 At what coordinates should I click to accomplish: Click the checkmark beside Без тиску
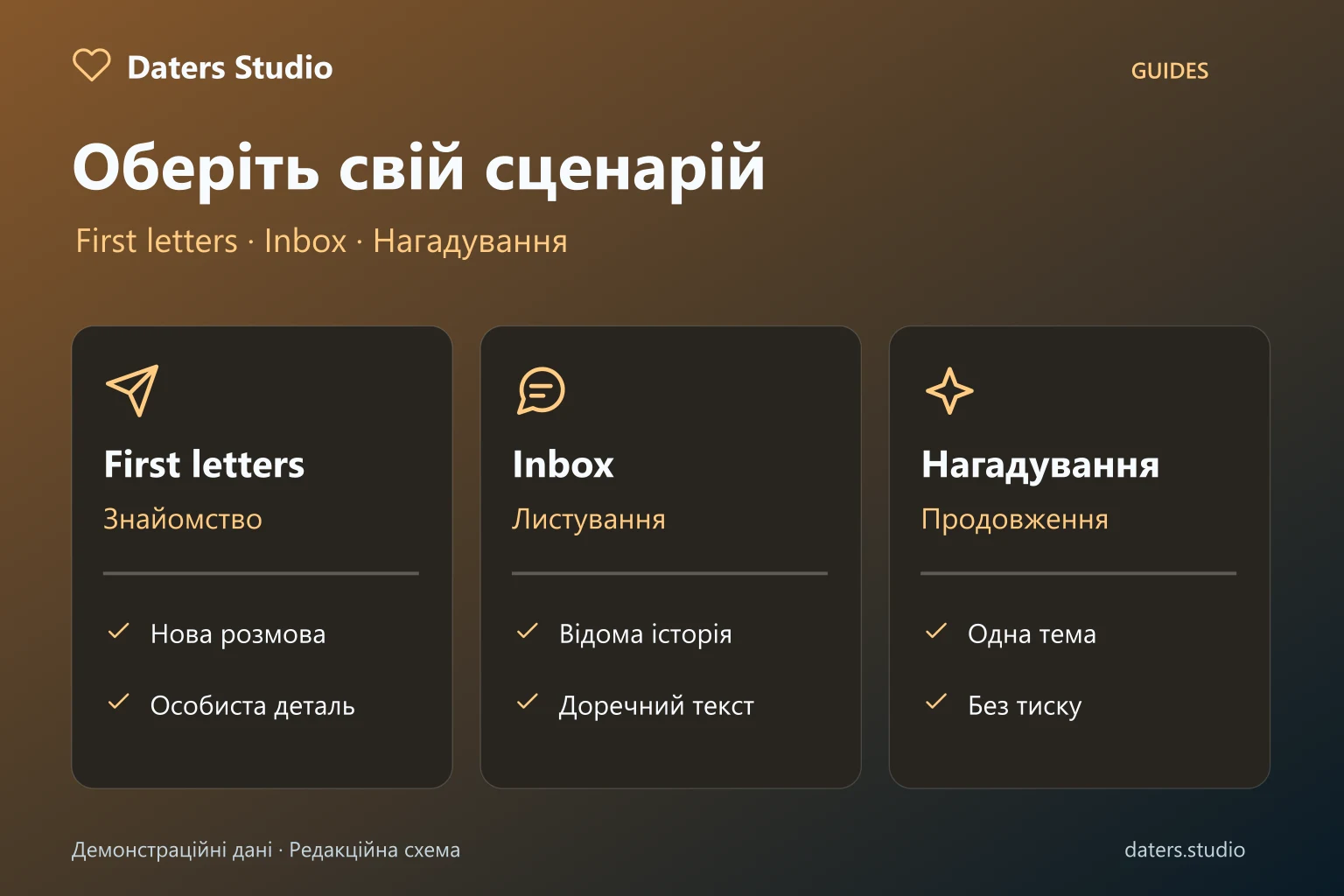point(935,703)
